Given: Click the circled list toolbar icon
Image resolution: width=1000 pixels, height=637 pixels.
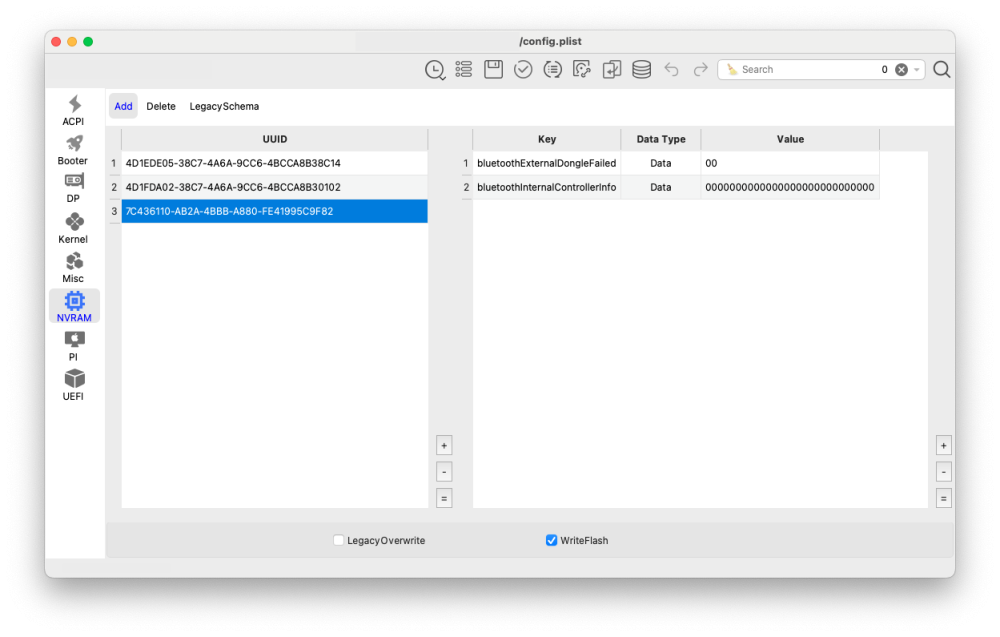Looking at the screenshot, I should click(552, 69).
